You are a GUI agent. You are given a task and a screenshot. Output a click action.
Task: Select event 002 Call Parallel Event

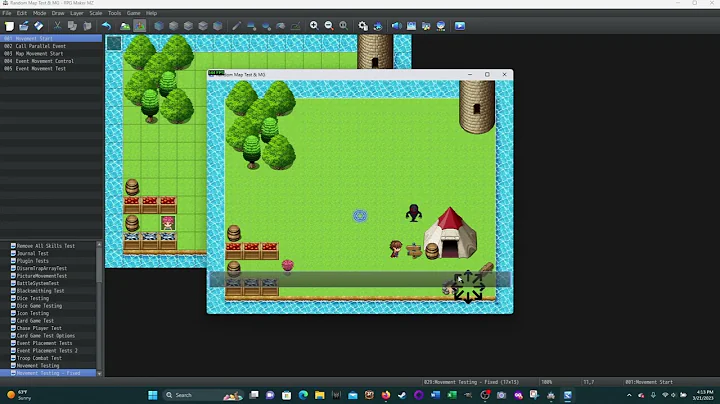51,46
